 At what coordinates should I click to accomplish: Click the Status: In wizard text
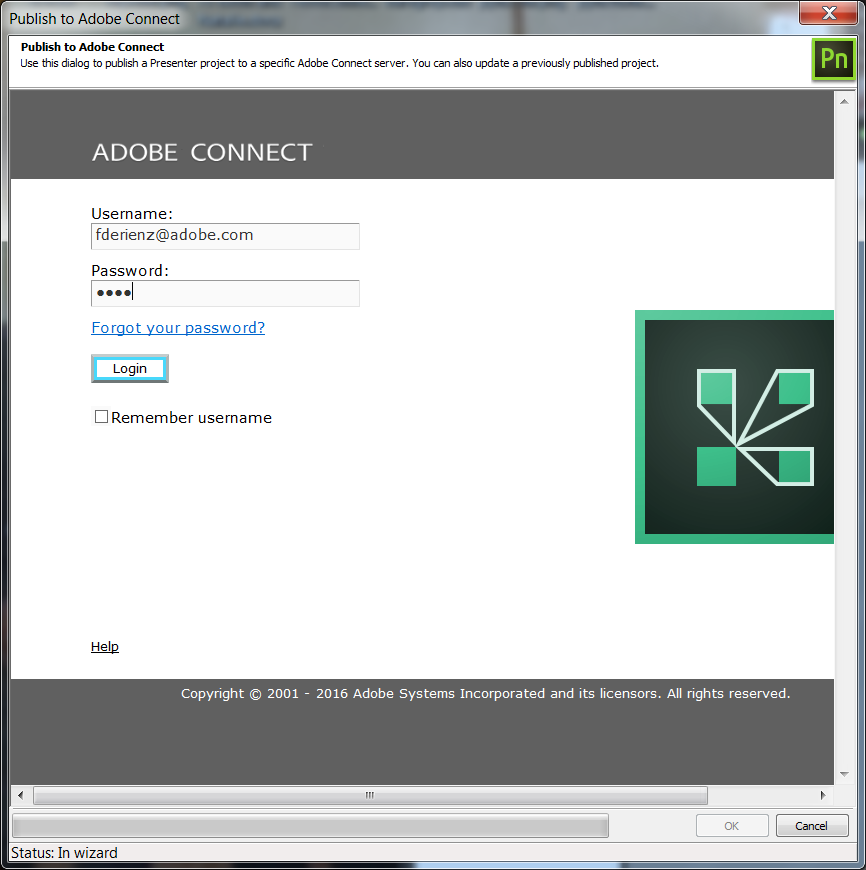[x=62, y=852]
